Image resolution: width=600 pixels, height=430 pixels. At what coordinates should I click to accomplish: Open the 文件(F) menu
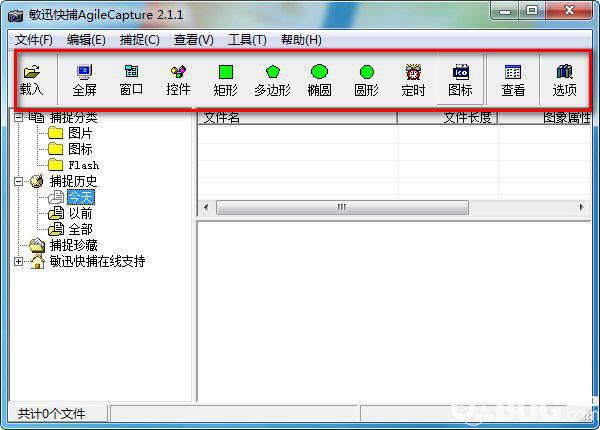(34, 40)
